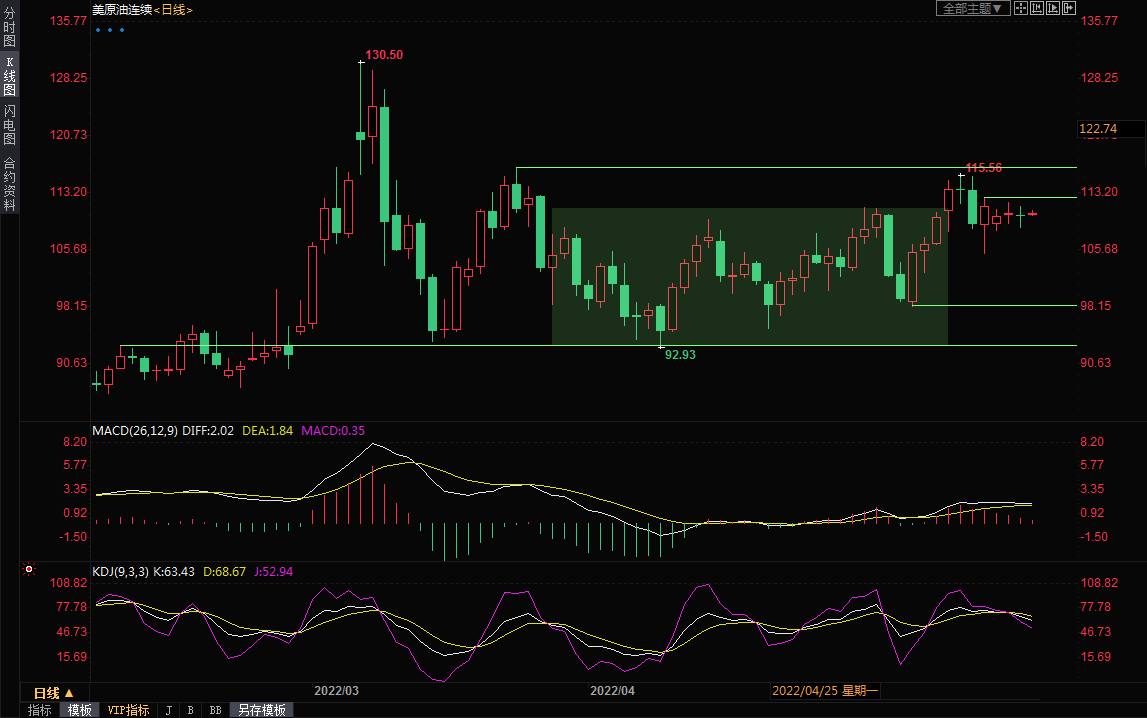Click the three blue dots under chart title
The width and height of the screenshot is (1147, 718).
tap(110, 30)
